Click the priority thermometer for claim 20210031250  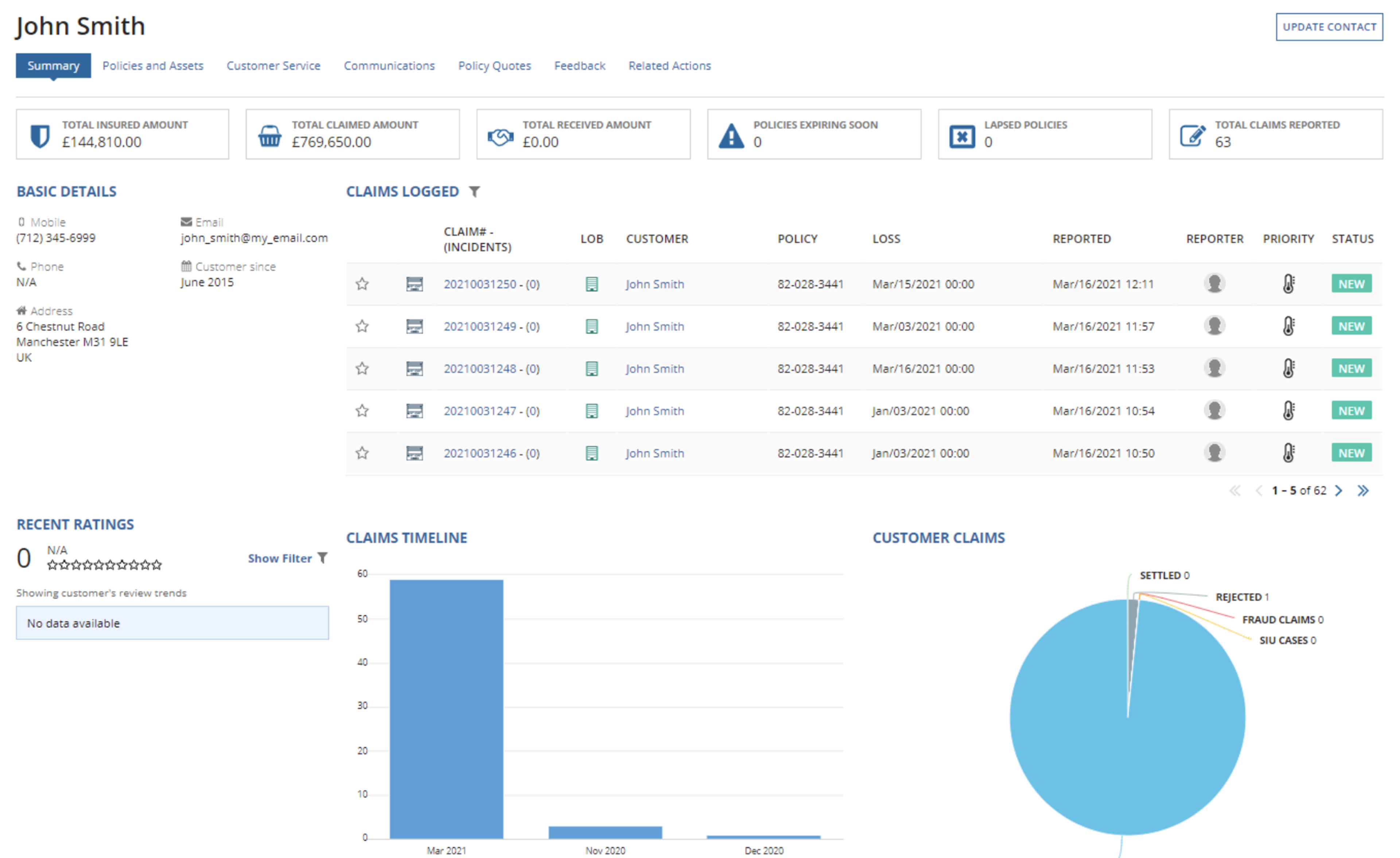[x=1289, y=283]
